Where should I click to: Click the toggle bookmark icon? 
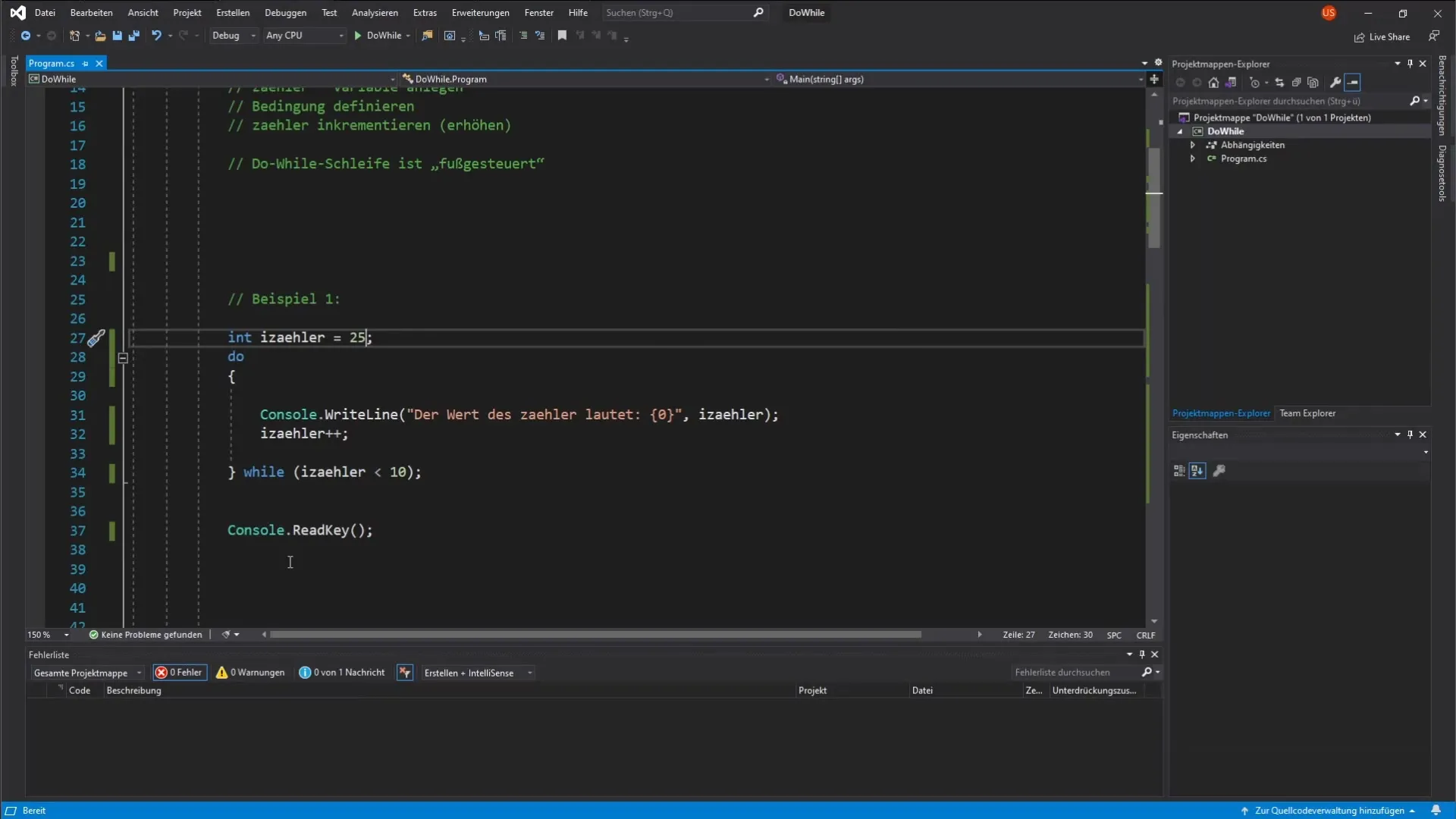(562, 36)
